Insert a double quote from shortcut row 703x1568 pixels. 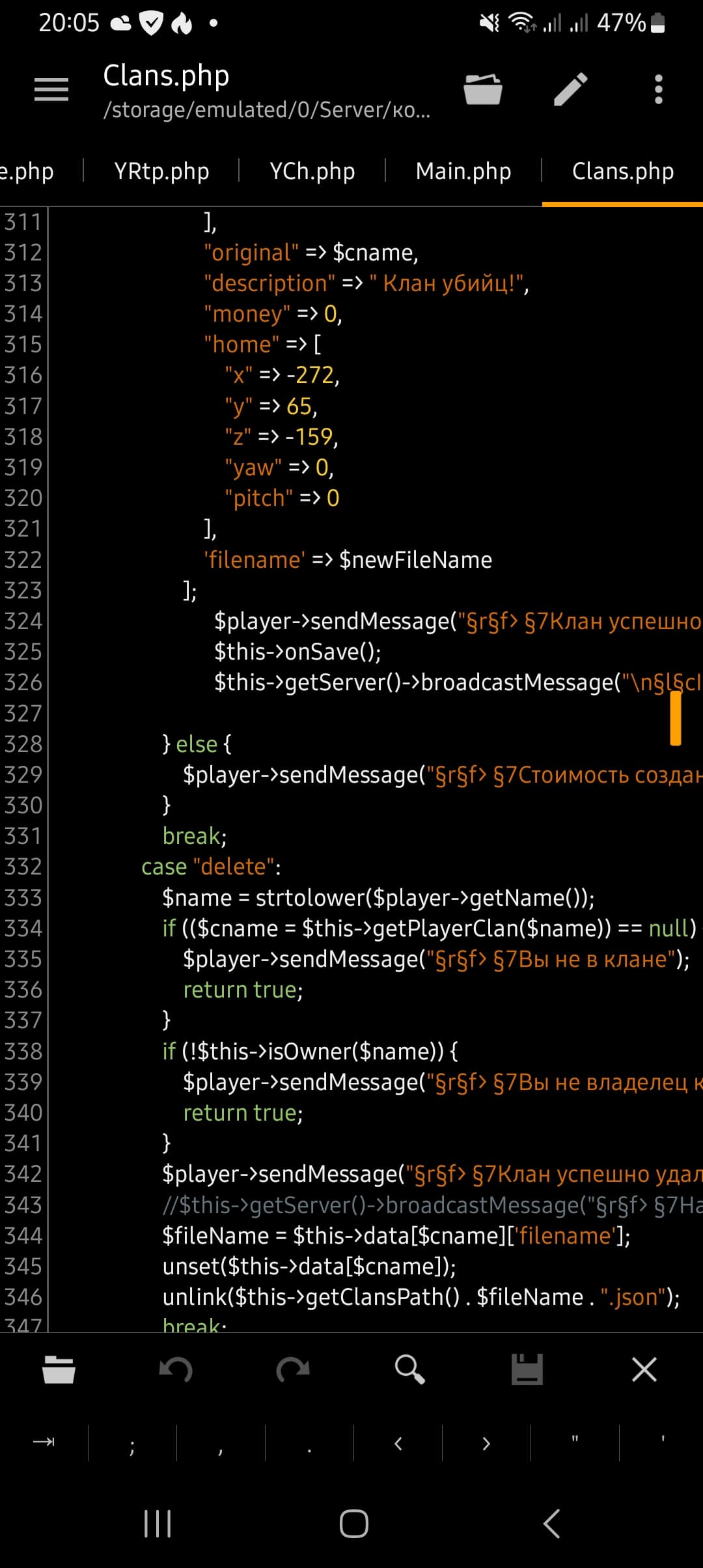[x=575, y=1442]
